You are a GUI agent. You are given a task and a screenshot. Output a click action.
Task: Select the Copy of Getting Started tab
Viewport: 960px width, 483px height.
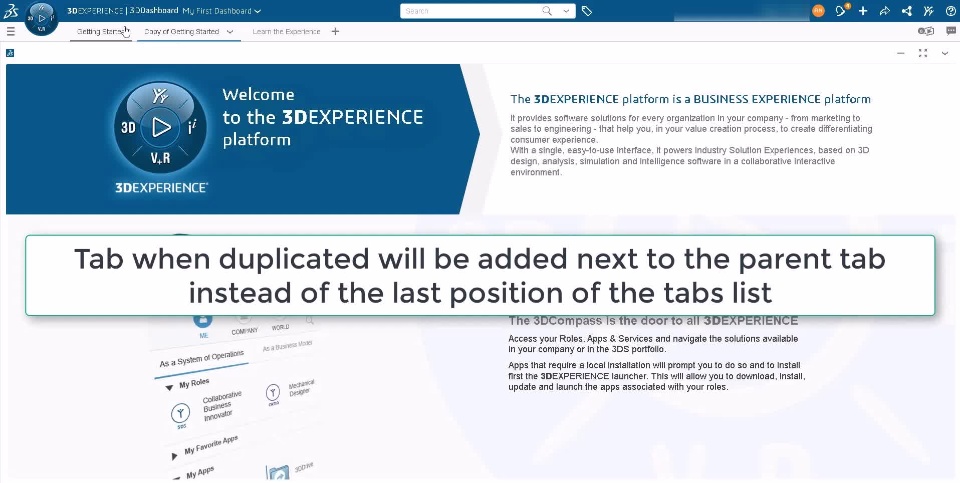pyautogui.click(x=181, y=31)
